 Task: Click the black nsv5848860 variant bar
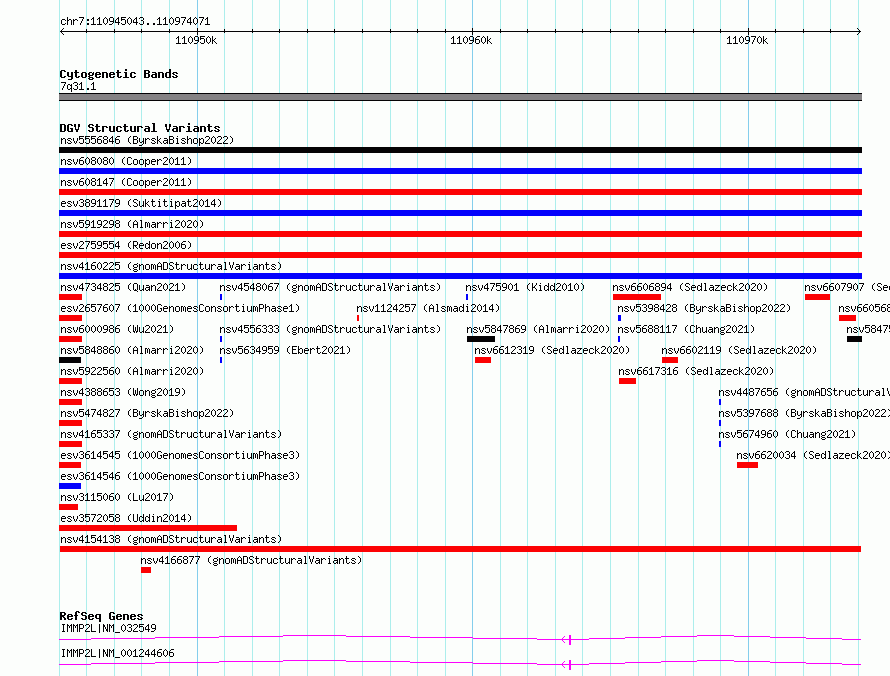click(70, 360)
